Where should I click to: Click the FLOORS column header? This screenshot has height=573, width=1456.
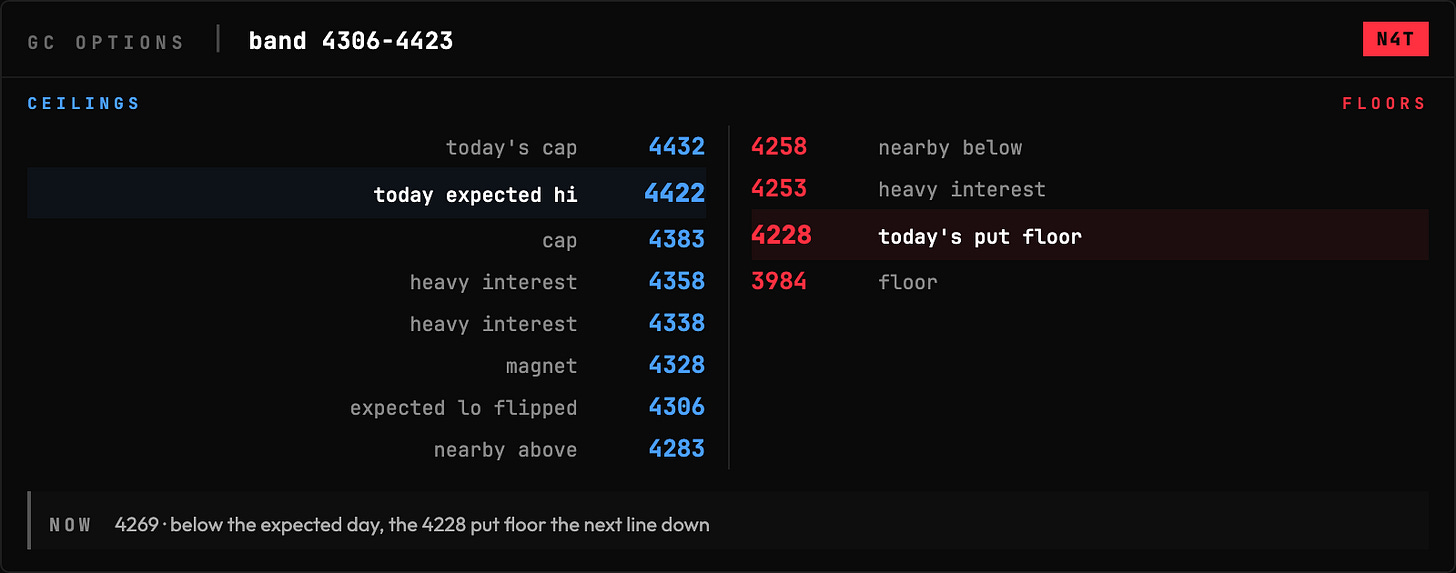tap(1384, 104)
